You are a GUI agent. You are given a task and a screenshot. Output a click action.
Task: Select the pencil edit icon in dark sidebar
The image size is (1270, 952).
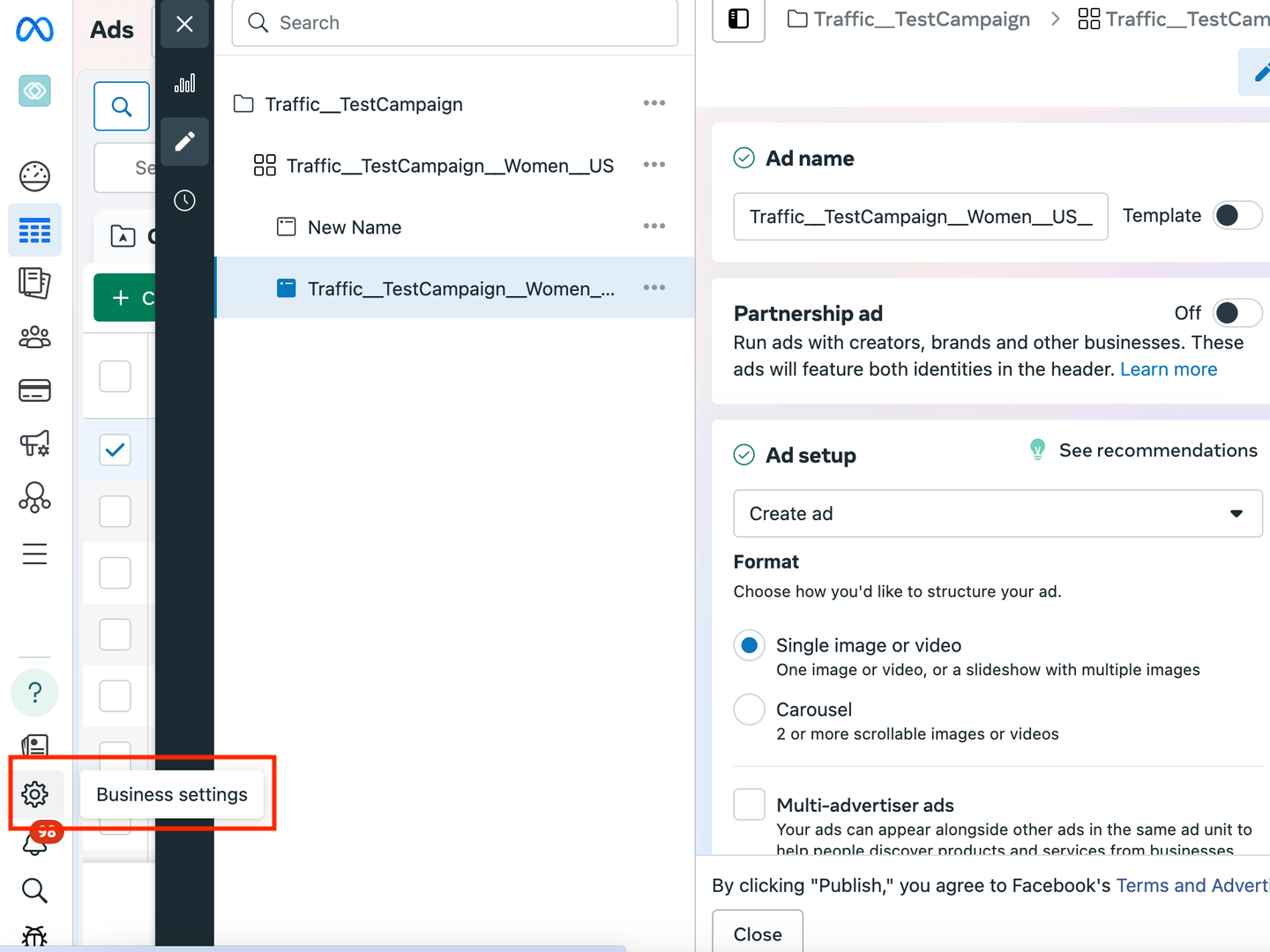(184, 142)
